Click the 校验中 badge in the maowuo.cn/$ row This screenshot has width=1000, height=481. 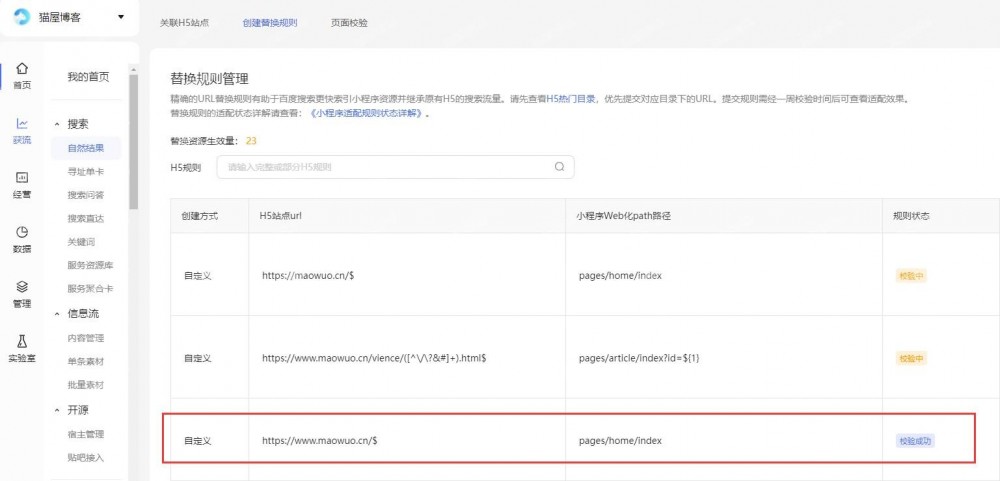point(911,276)
